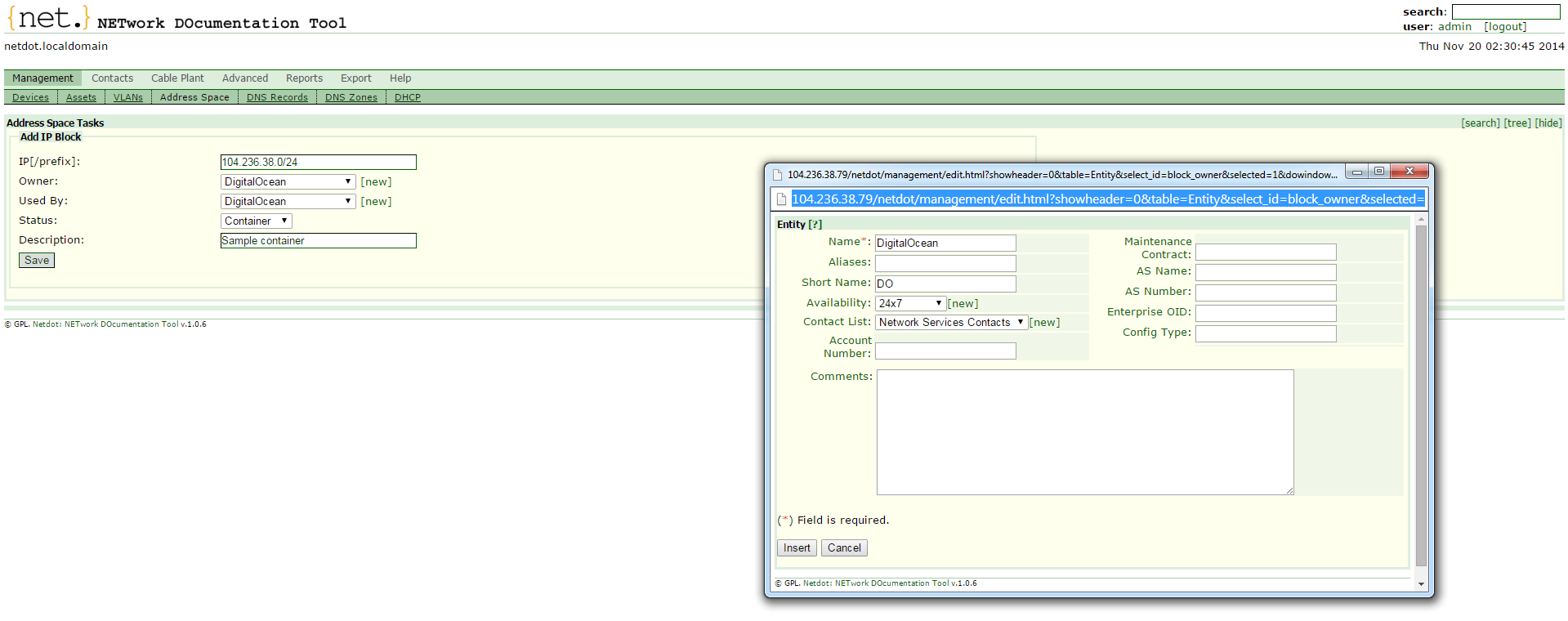Expand the Contact List dropdown
The image size is (1568, 621).
point(951,323)
